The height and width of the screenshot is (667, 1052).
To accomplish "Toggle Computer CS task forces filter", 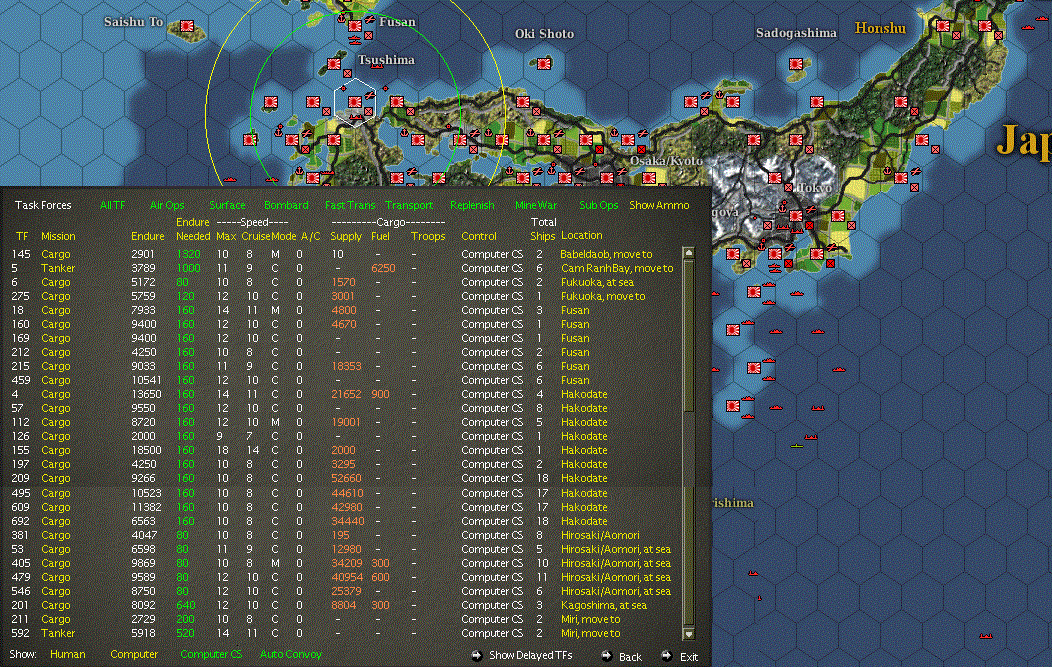I will (x=211, y=654).
